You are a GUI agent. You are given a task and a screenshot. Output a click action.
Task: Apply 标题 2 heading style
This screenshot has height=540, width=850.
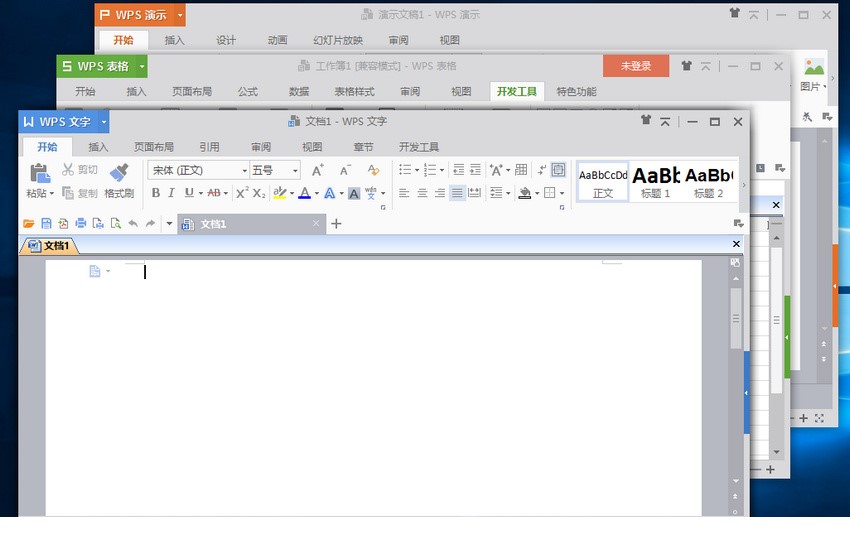tap(709, 182)
